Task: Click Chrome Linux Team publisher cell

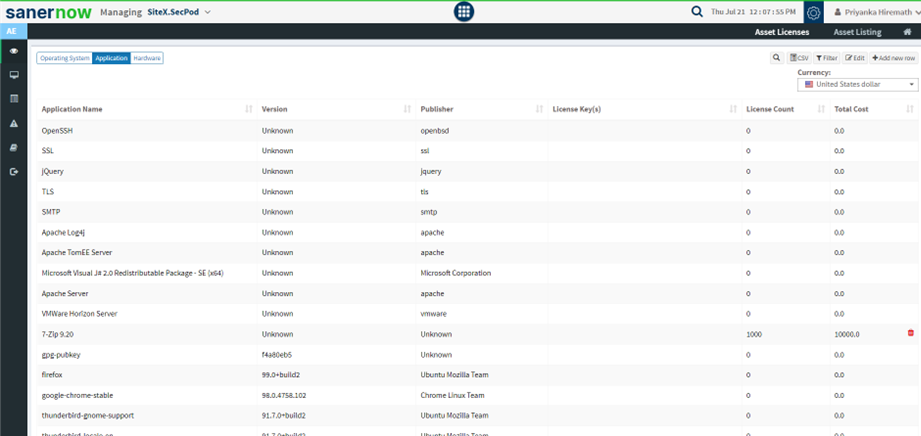Action: pos(452,395)
